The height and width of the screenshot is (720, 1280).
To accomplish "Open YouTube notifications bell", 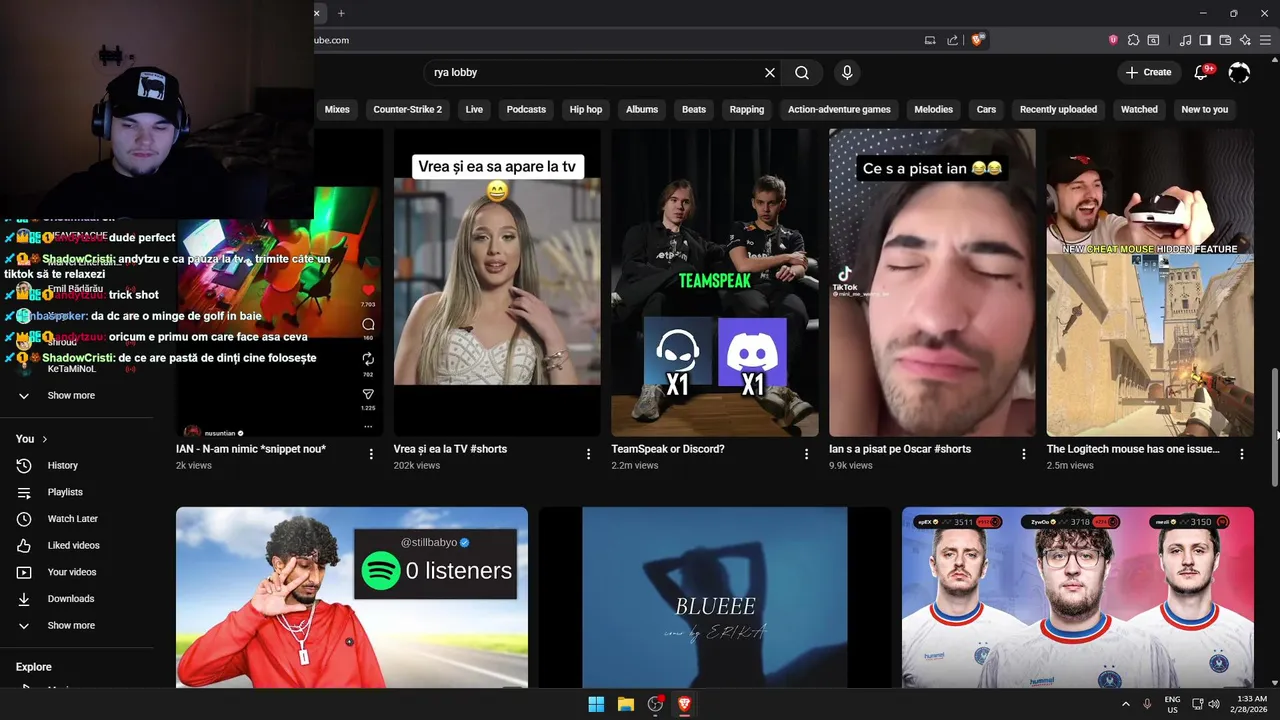I will point(1203,72).
